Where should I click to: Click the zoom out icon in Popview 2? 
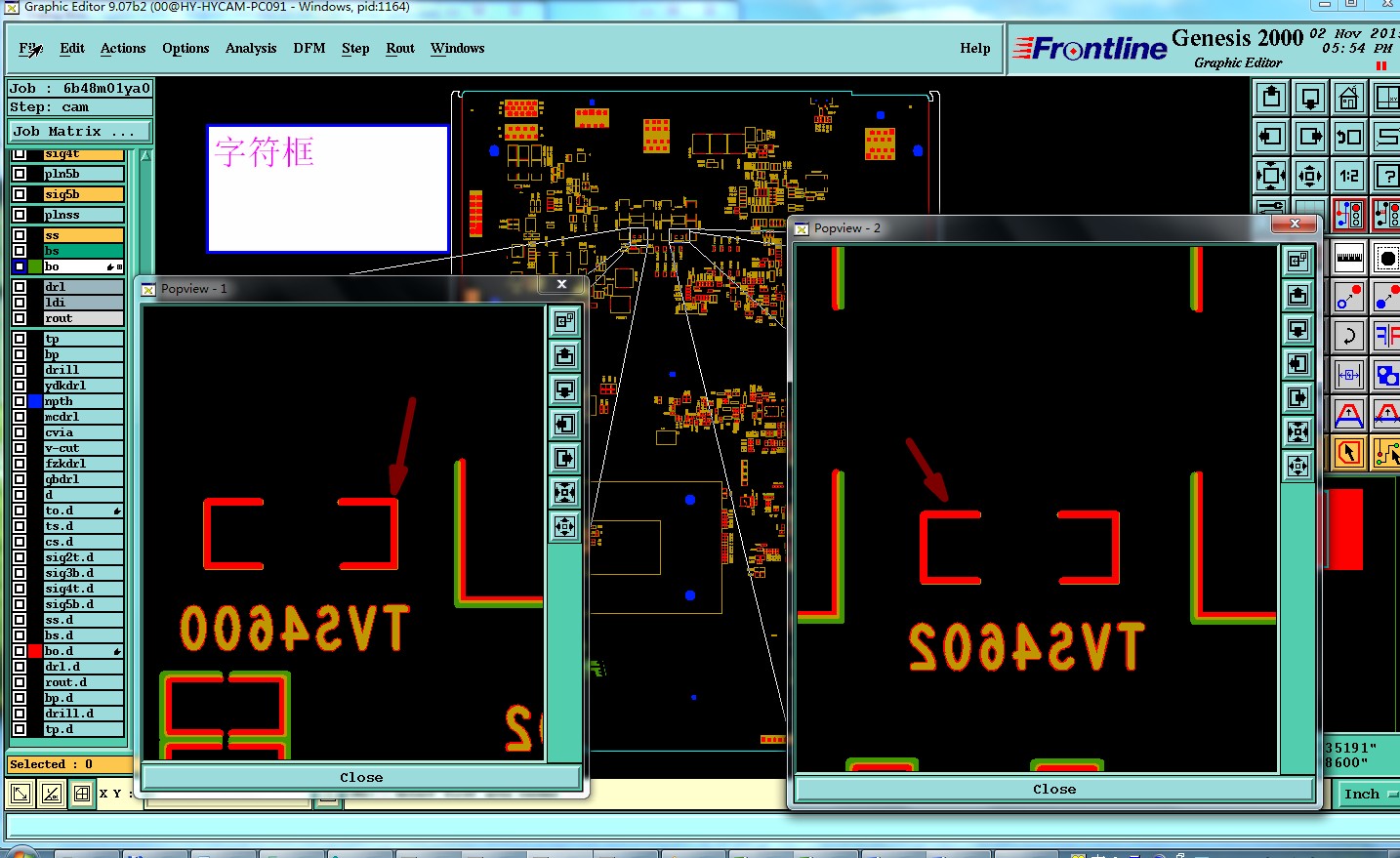pos(1297,466)
